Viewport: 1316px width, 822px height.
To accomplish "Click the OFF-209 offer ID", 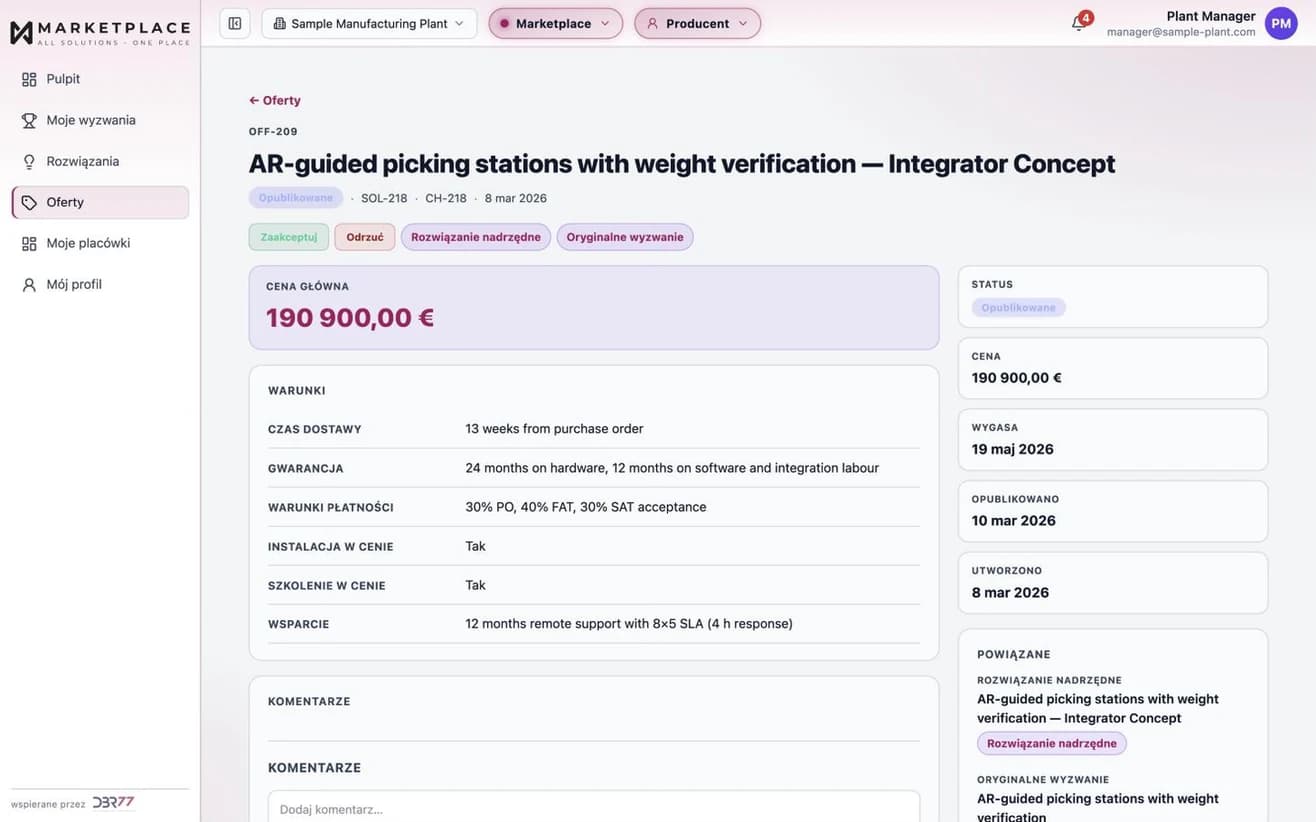I will click(273, 131).
